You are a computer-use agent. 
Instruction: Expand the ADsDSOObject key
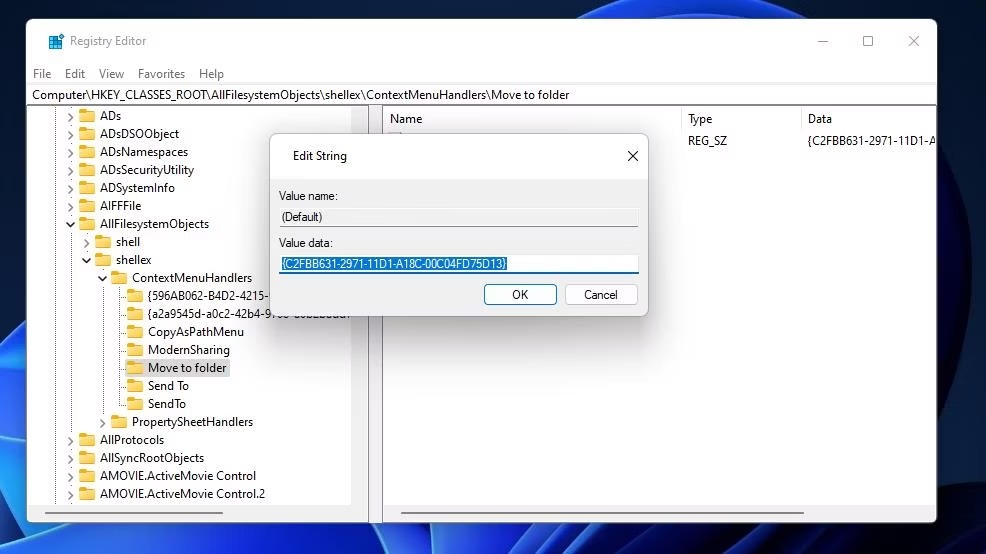(70, 135)
